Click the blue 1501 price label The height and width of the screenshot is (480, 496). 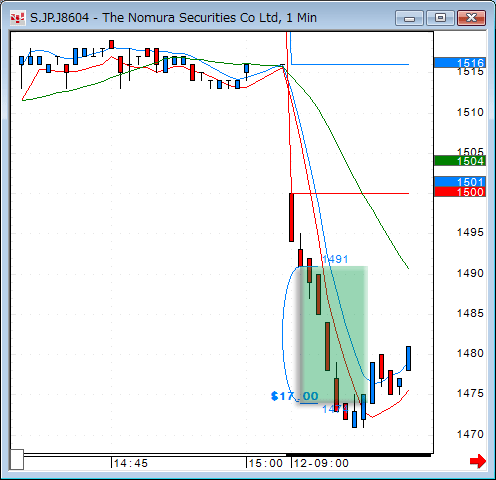tap(460, 182)
